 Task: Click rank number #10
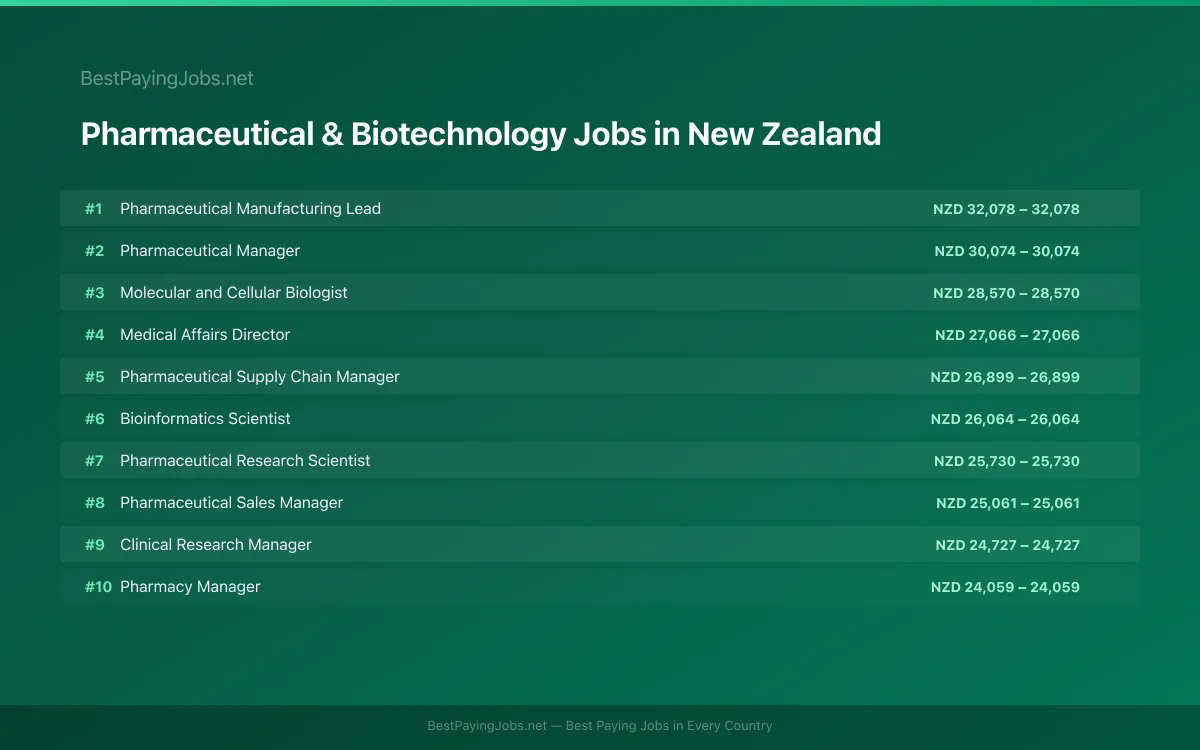(x=98, y=587)
